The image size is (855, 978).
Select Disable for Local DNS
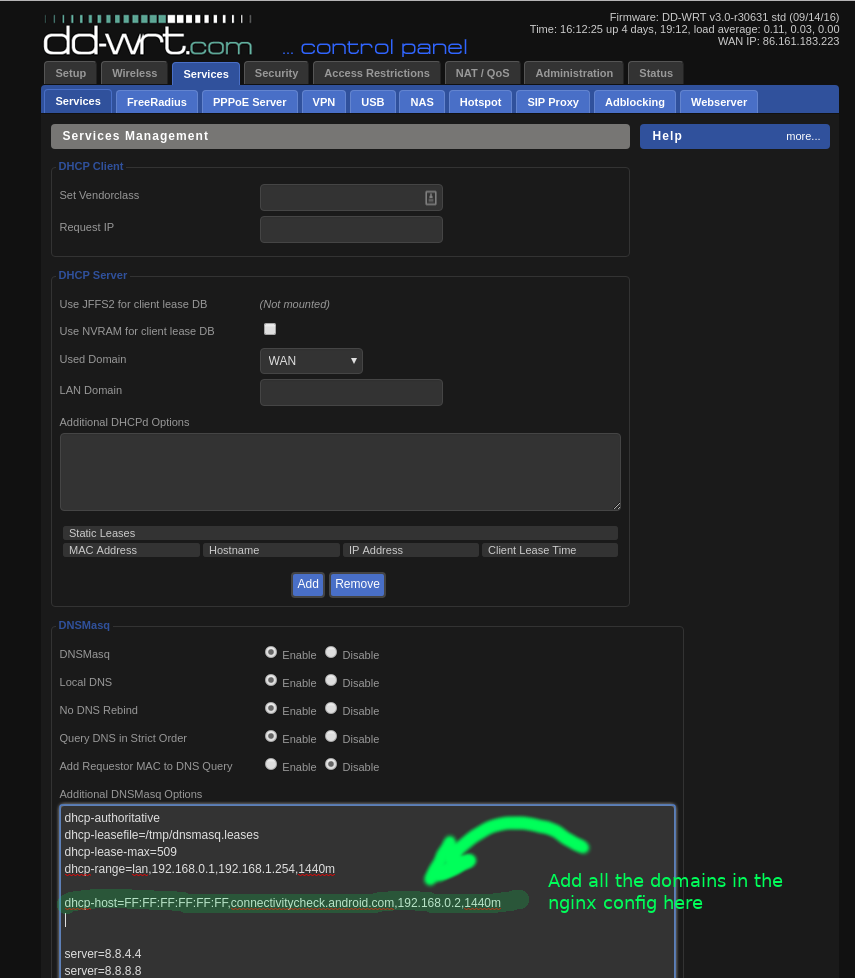pos(331,680)
